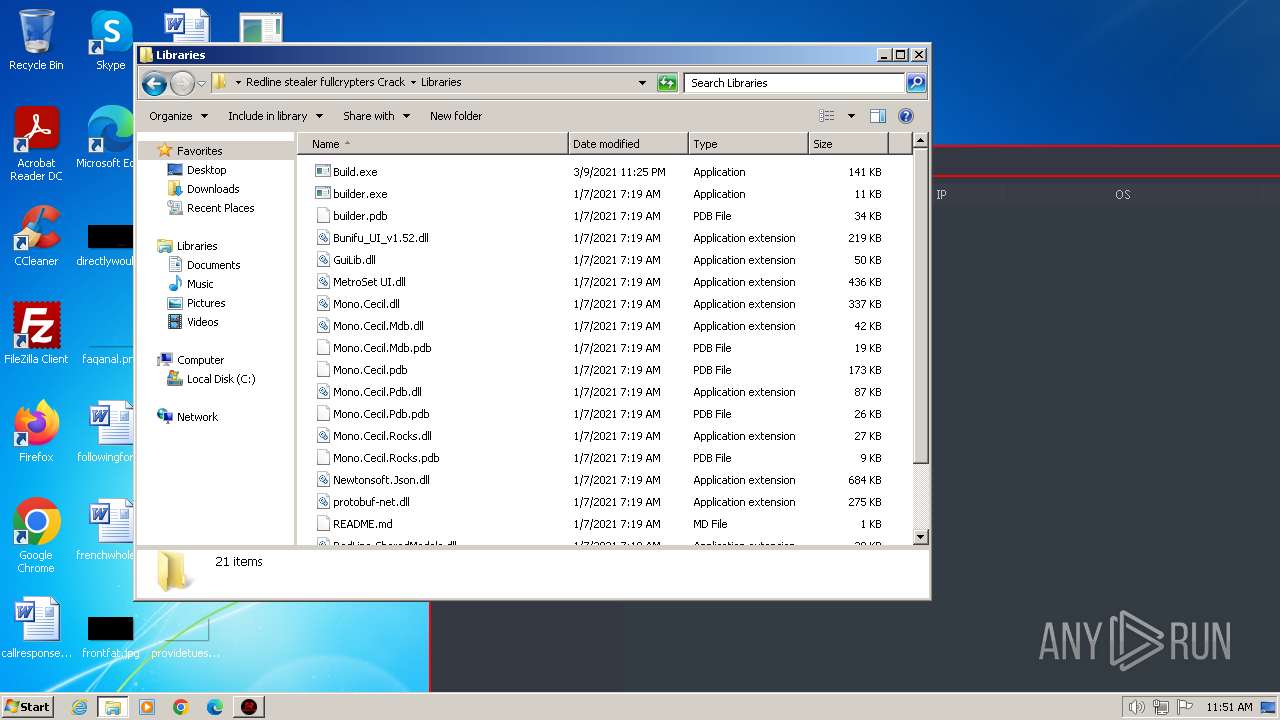Open Favorites in the navigation pane

tap(199, 151)
